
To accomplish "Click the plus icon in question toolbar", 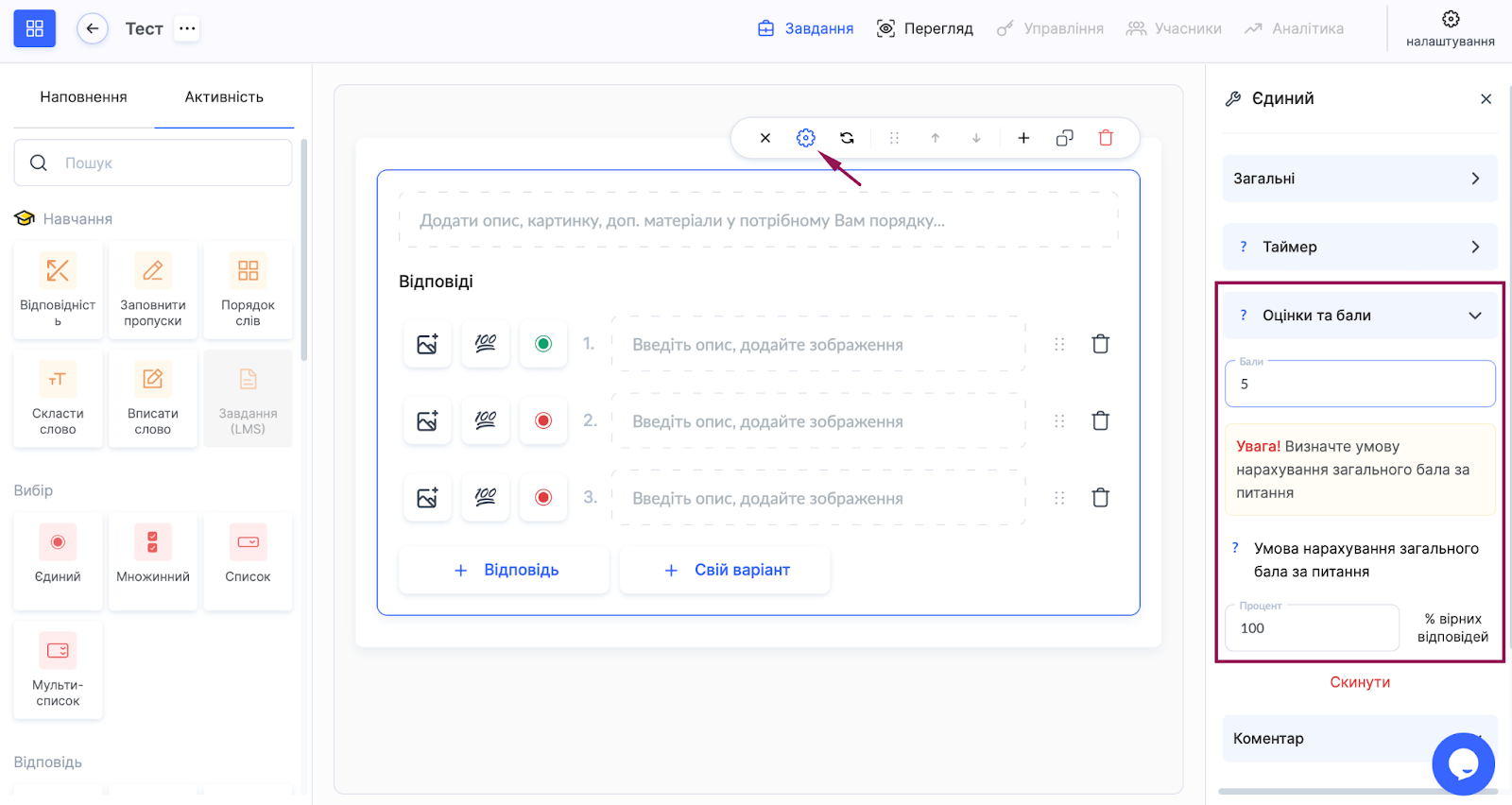I will pyautogui.click(x=1023, y=138).
